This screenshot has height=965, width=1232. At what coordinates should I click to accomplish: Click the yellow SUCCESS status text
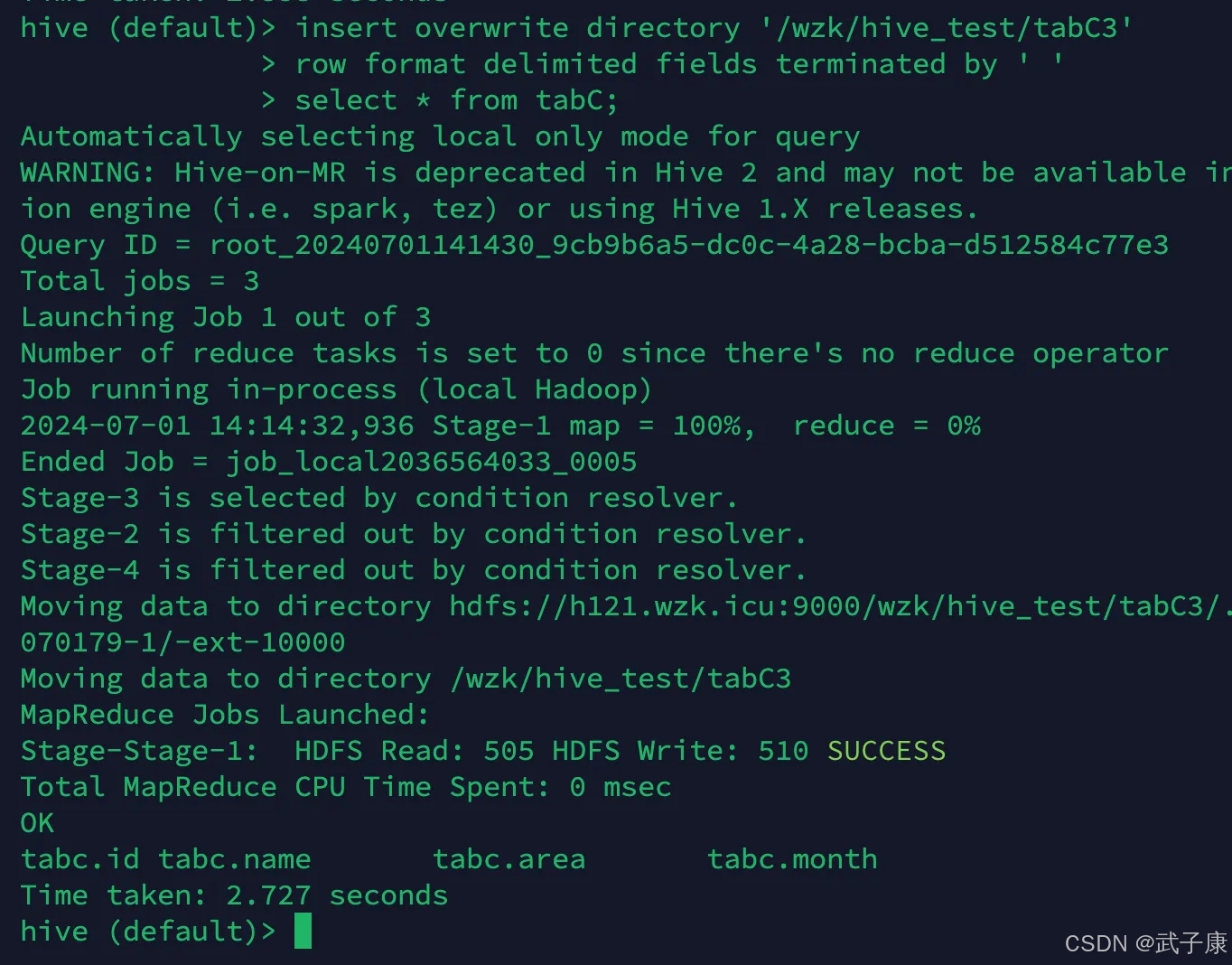(886, 751)
